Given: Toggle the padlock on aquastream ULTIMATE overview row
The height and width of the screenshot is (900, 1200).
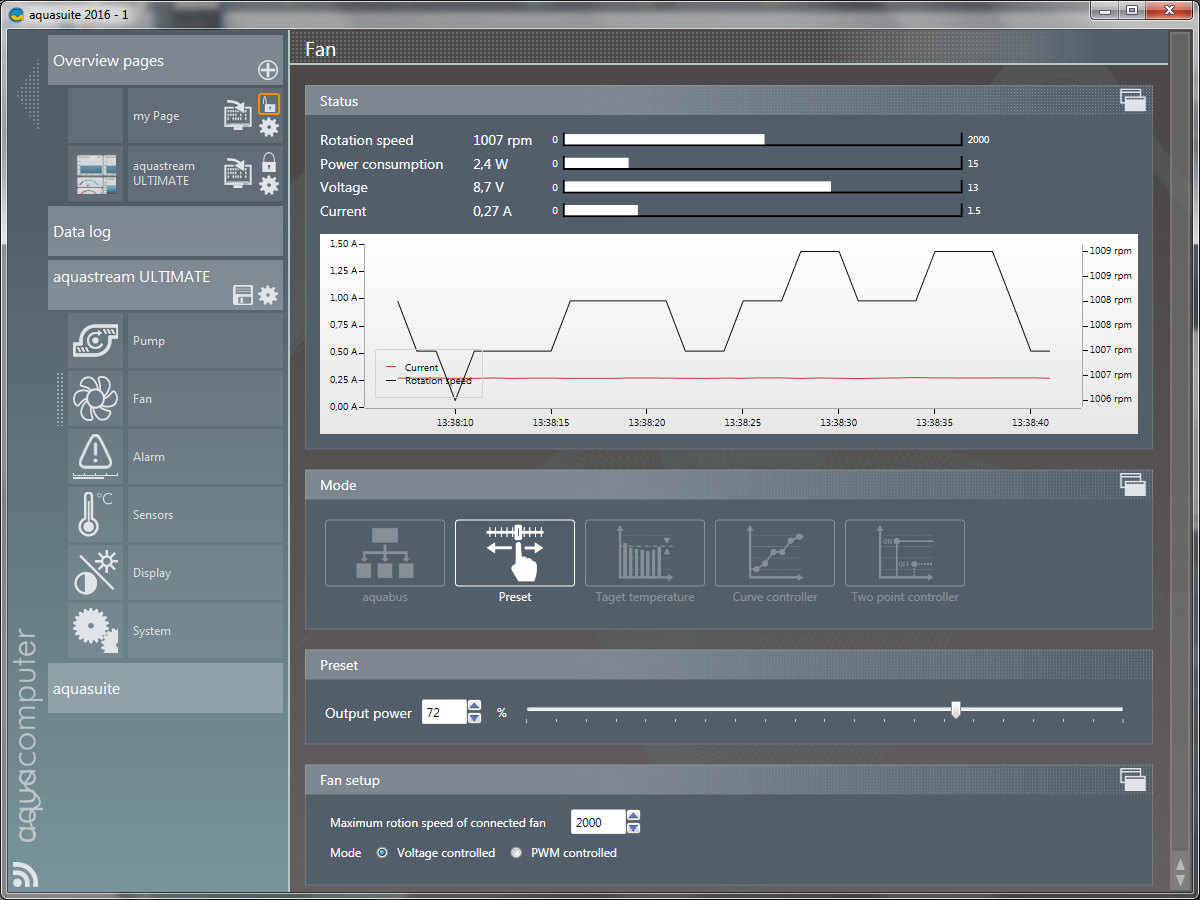Looking at the screenshot, I should [x=269, y=161].
